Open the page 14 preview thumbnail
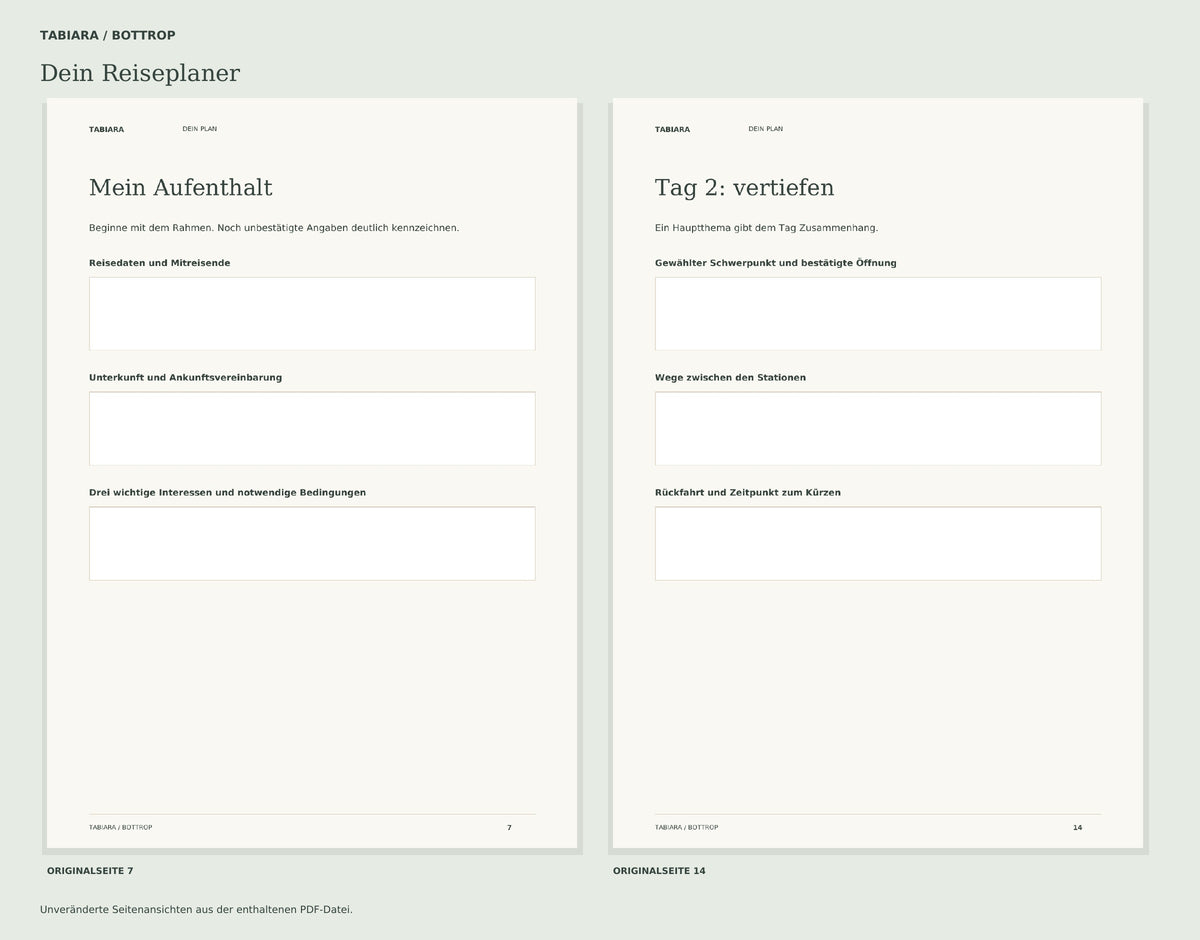1200x940 pixels. click(x=878, y=473)
